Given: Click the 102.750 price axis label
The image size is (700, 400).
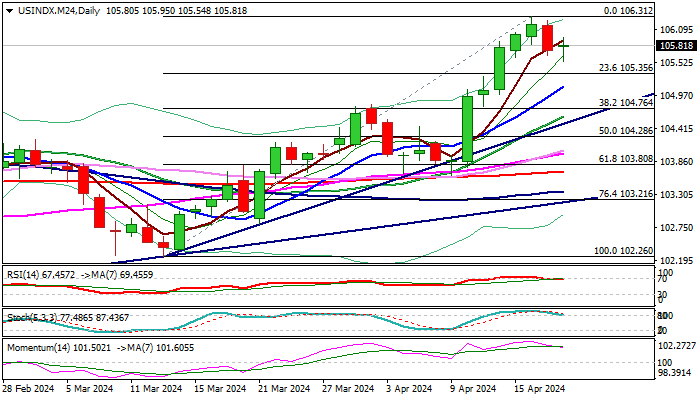Looking at the screenshot, I should [677, 227].
